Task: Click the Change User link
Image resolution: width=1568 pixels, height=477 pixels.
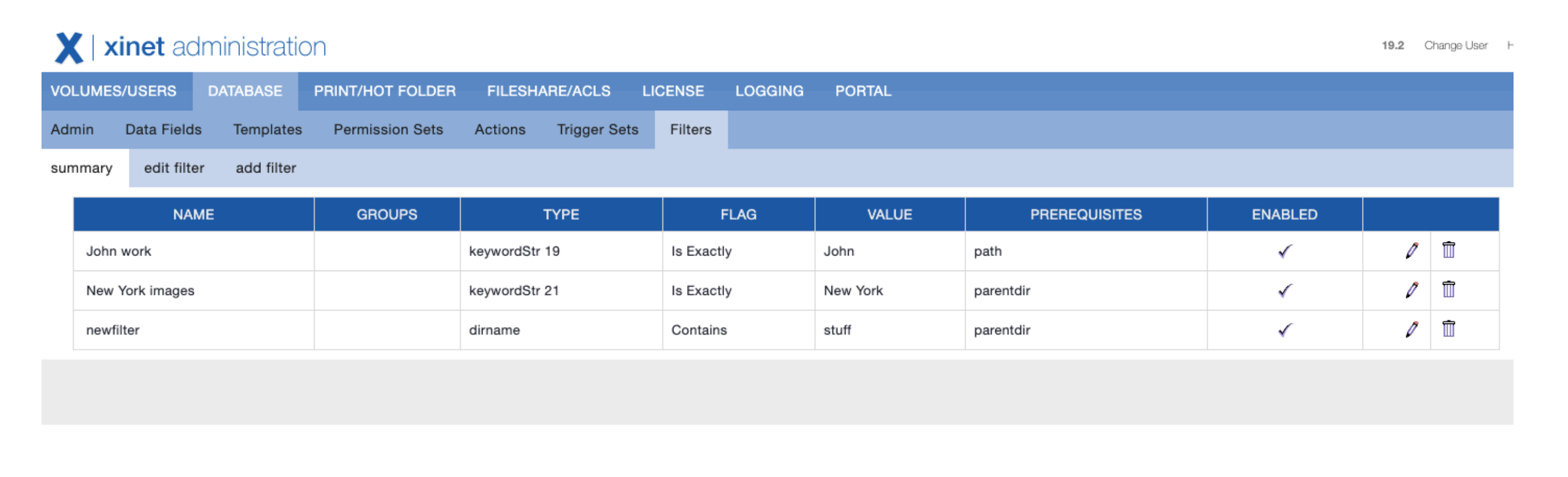Action: pyautogui.click(x=1455, y=46)
